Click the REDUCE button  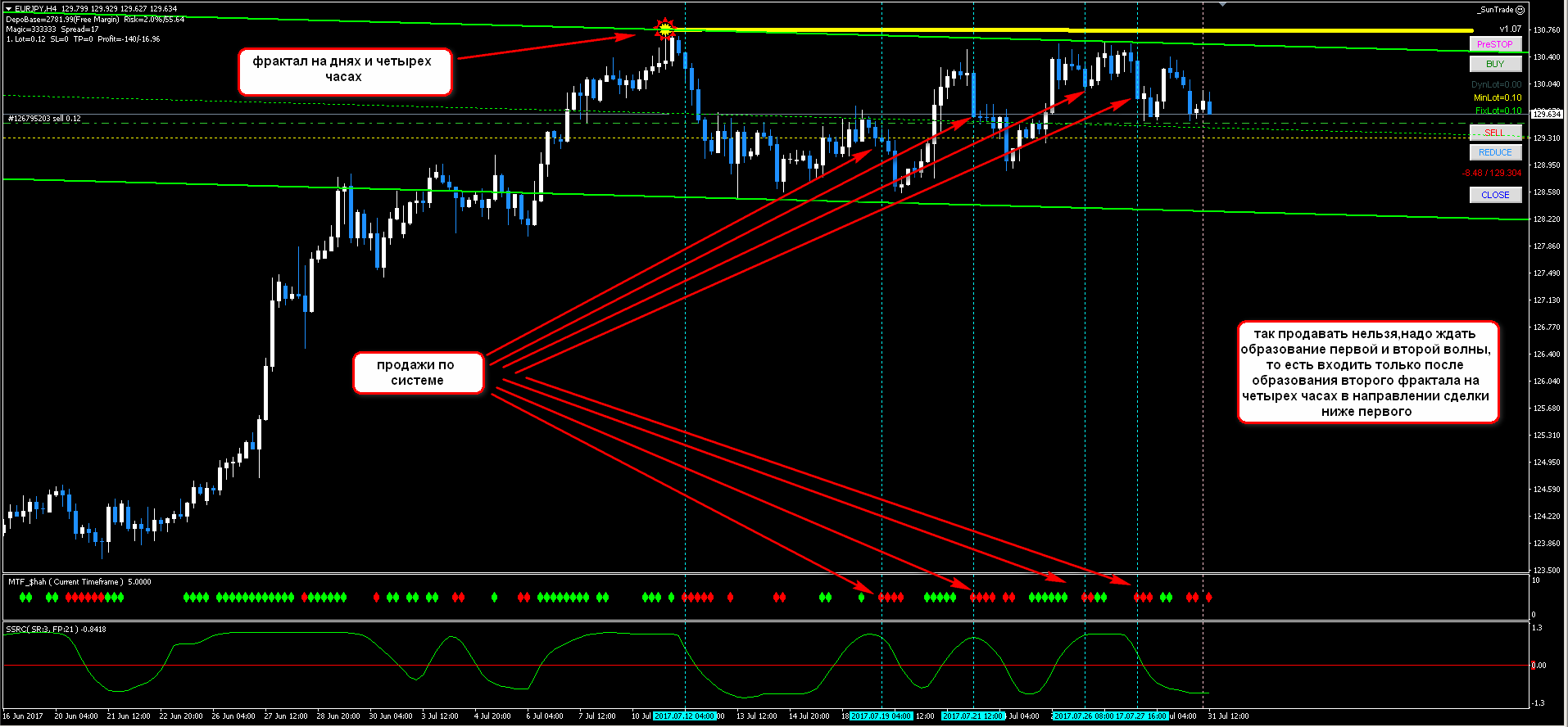[1495, 152]
